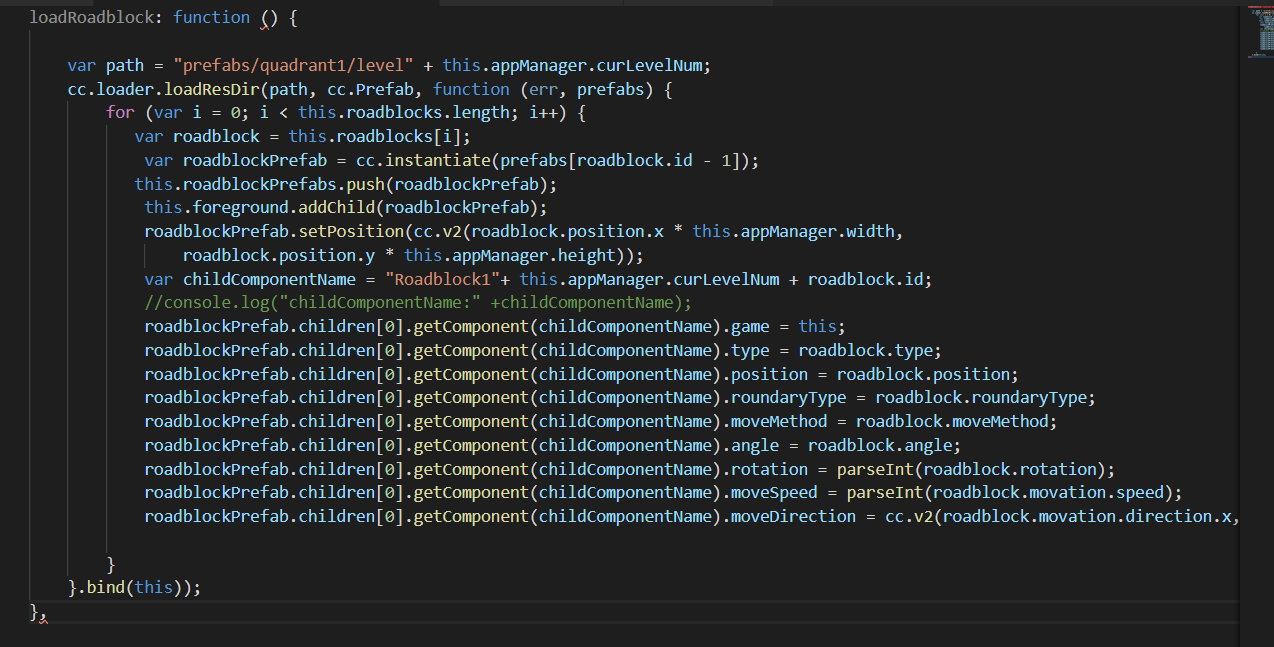
Task: Click cc.instantiate method call
Action: [x=423, y=160]
